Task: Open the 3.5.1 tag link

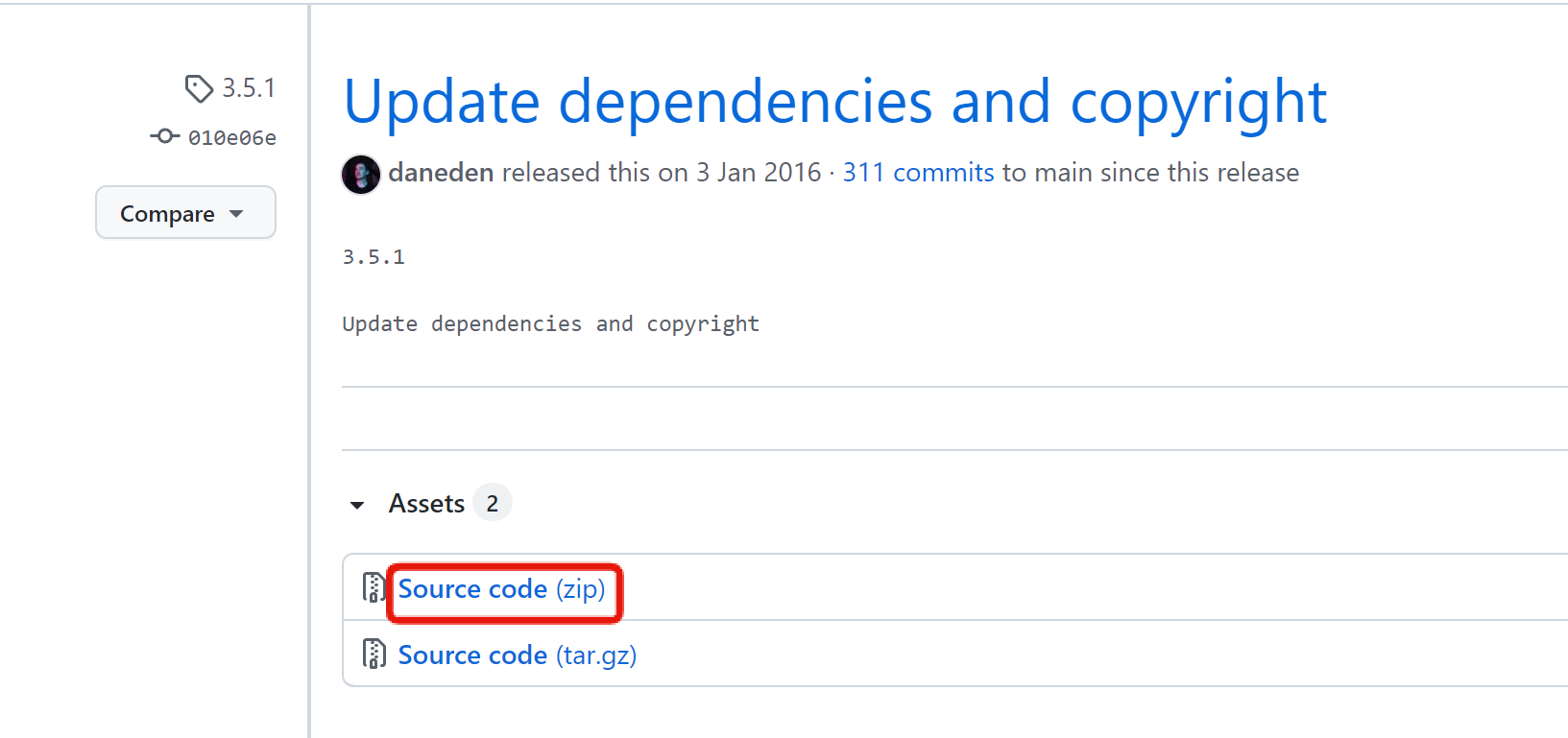Action: pos(249,88)
